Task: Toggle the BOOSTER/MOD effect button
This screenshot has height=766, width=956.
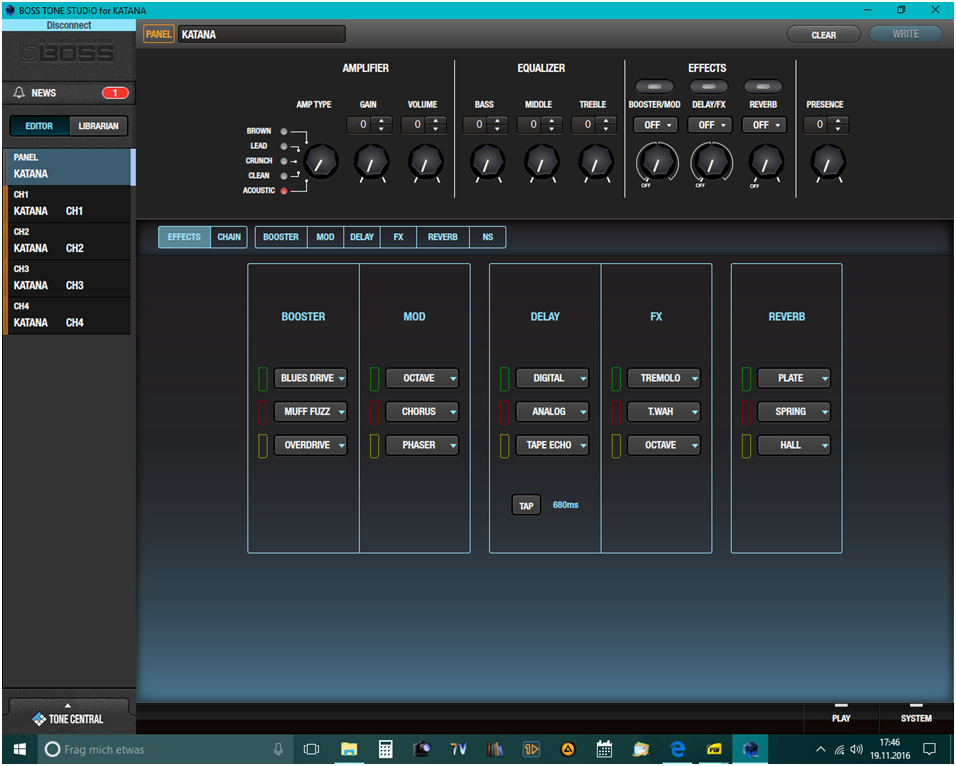Action: click(x=654, y=87)
